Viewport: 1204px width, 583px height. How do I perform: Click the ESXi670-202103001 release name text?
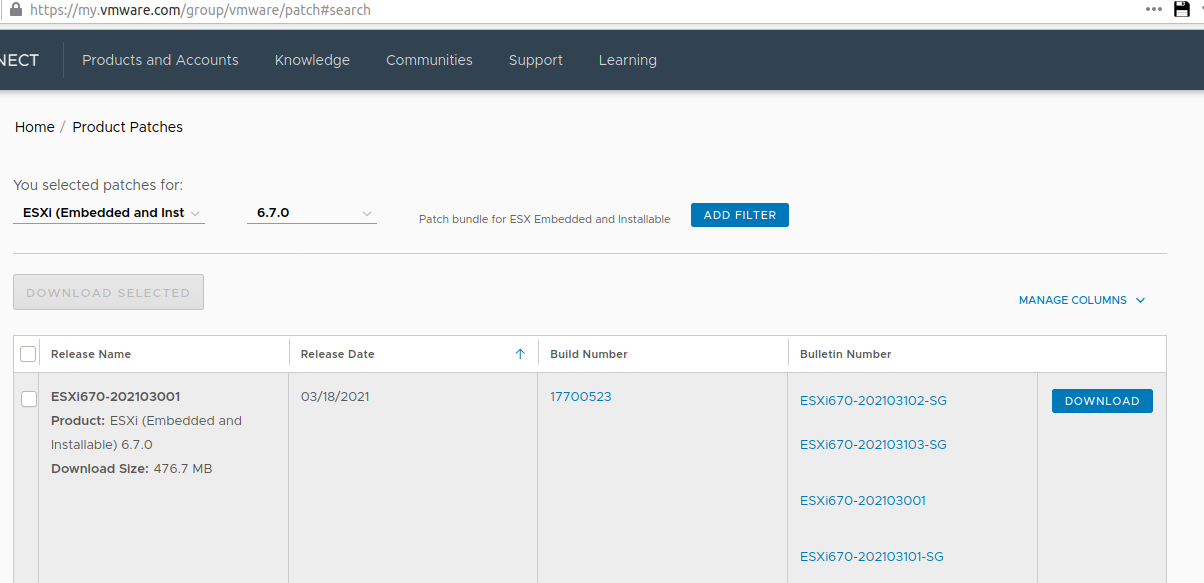[x=116, y=397]
